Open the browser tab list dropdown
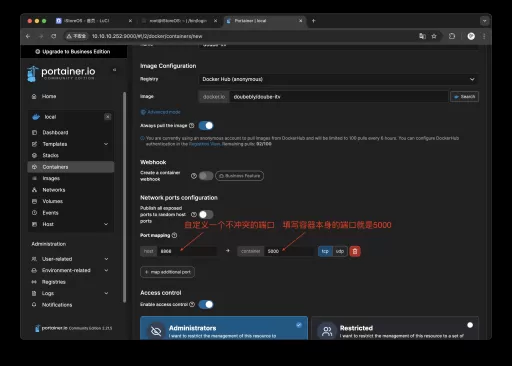The height and width of the screenshot is (366, 512). (484, 21)
